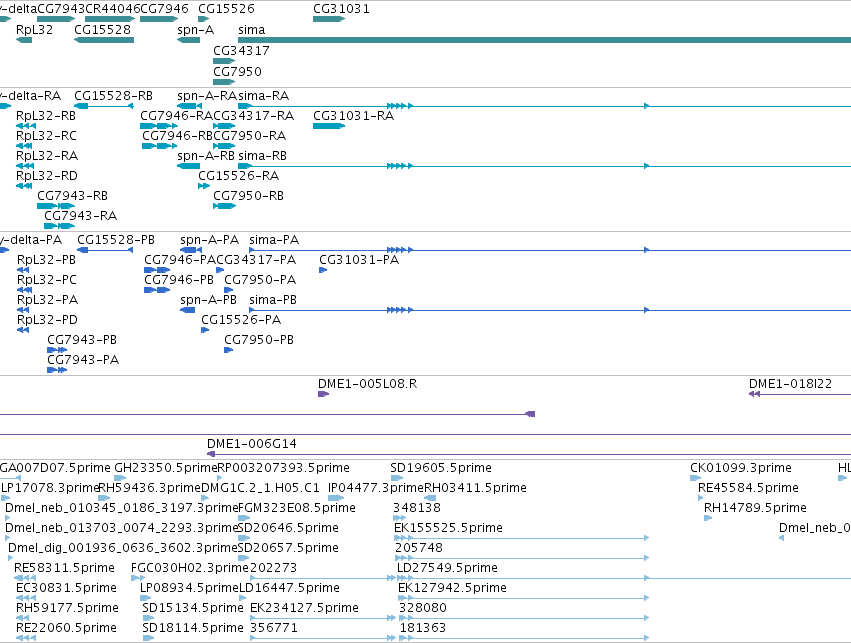The height and width of the screenshot is (643, 851).
Task: Select the CG31031 gene arrow
Action: click(329, 19)
